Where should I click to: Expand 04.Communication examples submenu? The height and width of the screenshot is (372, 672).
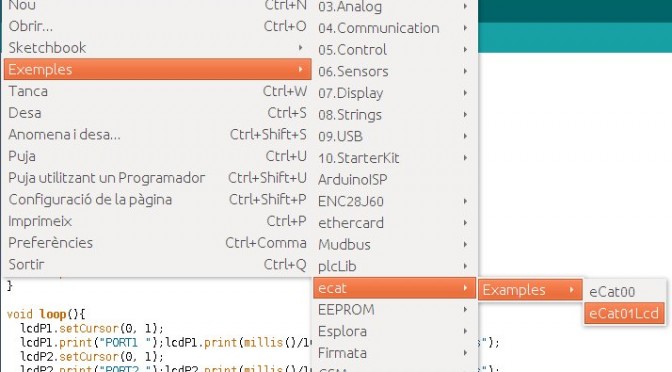(x=394, y=28)
